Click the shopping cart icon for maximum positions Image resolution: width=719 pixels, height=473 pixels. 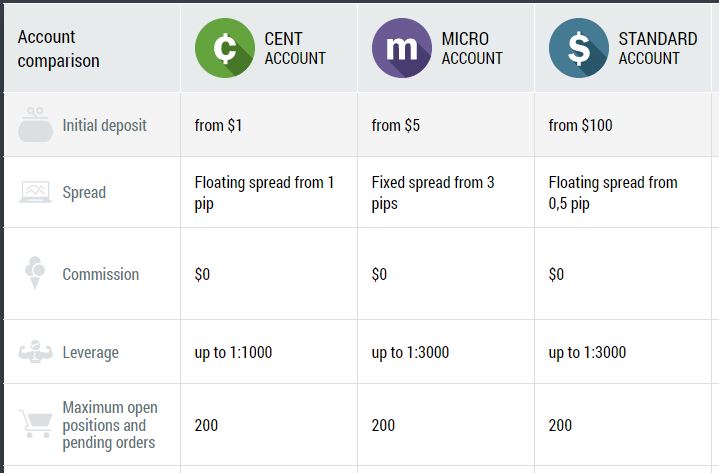click(x=35, y=424)
